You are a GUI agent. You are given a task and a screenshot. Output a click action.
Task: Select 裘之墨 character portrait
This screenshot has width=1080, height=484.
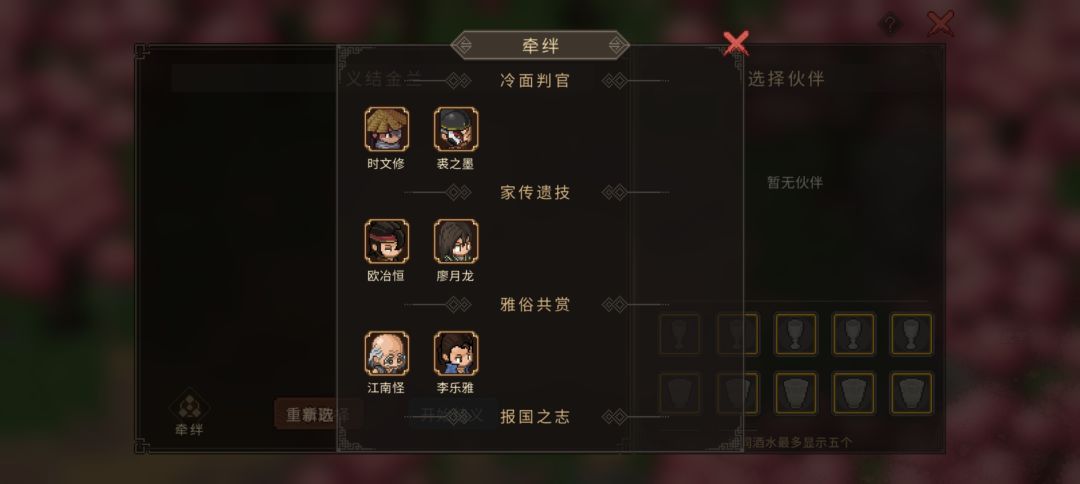(x=456, y=129)
